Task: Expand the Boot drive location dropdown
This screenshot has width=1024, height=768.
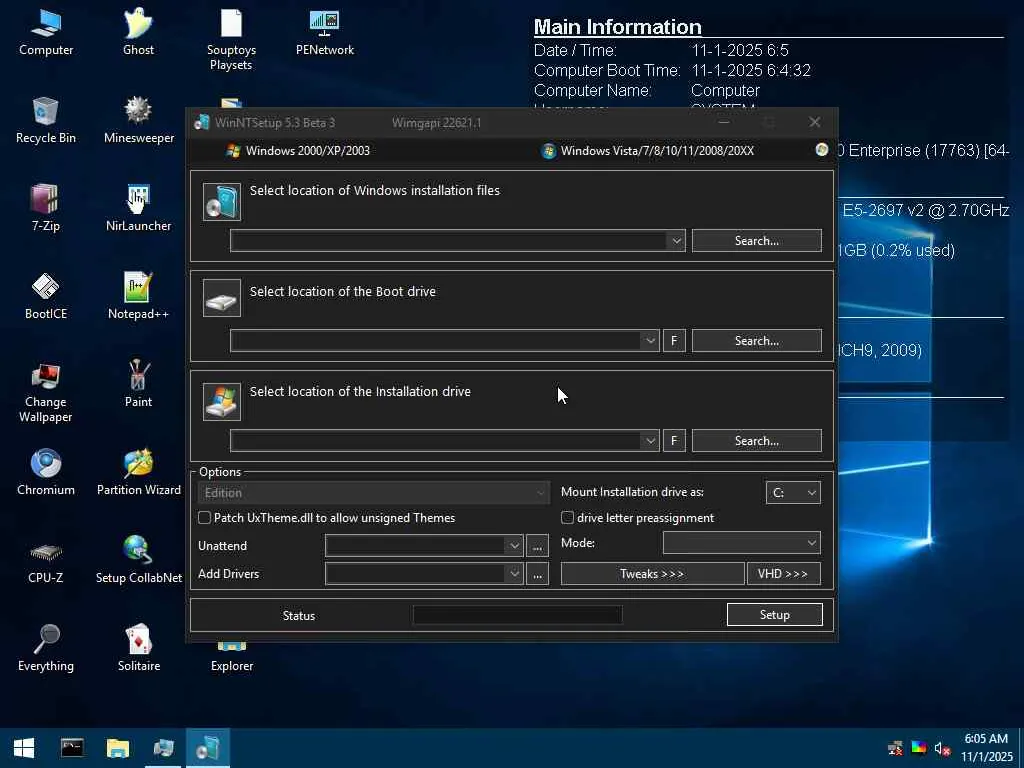Action: pyautogui.click(x=650, y=341)
